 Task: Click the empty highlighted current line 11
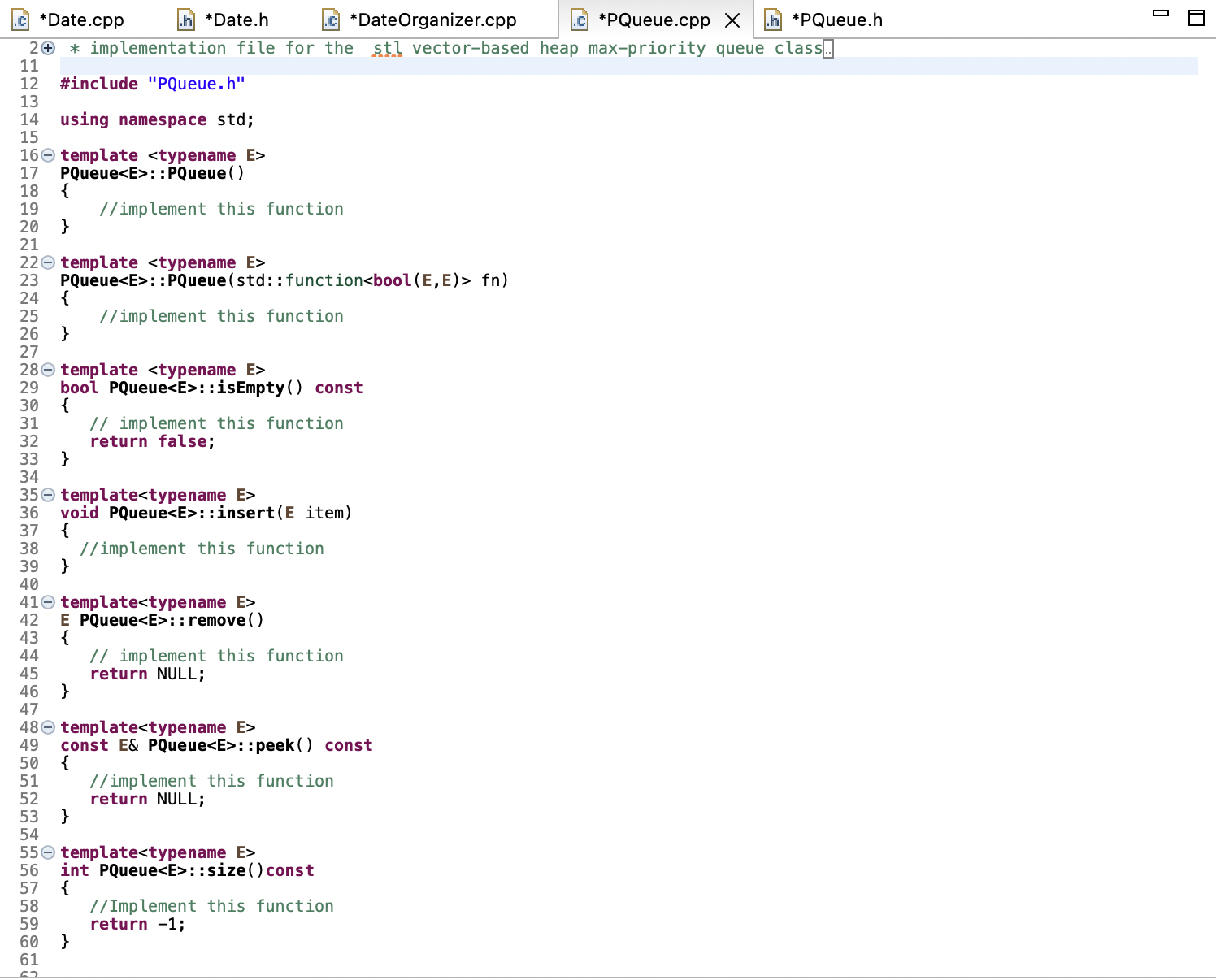[x=628, y=66]
